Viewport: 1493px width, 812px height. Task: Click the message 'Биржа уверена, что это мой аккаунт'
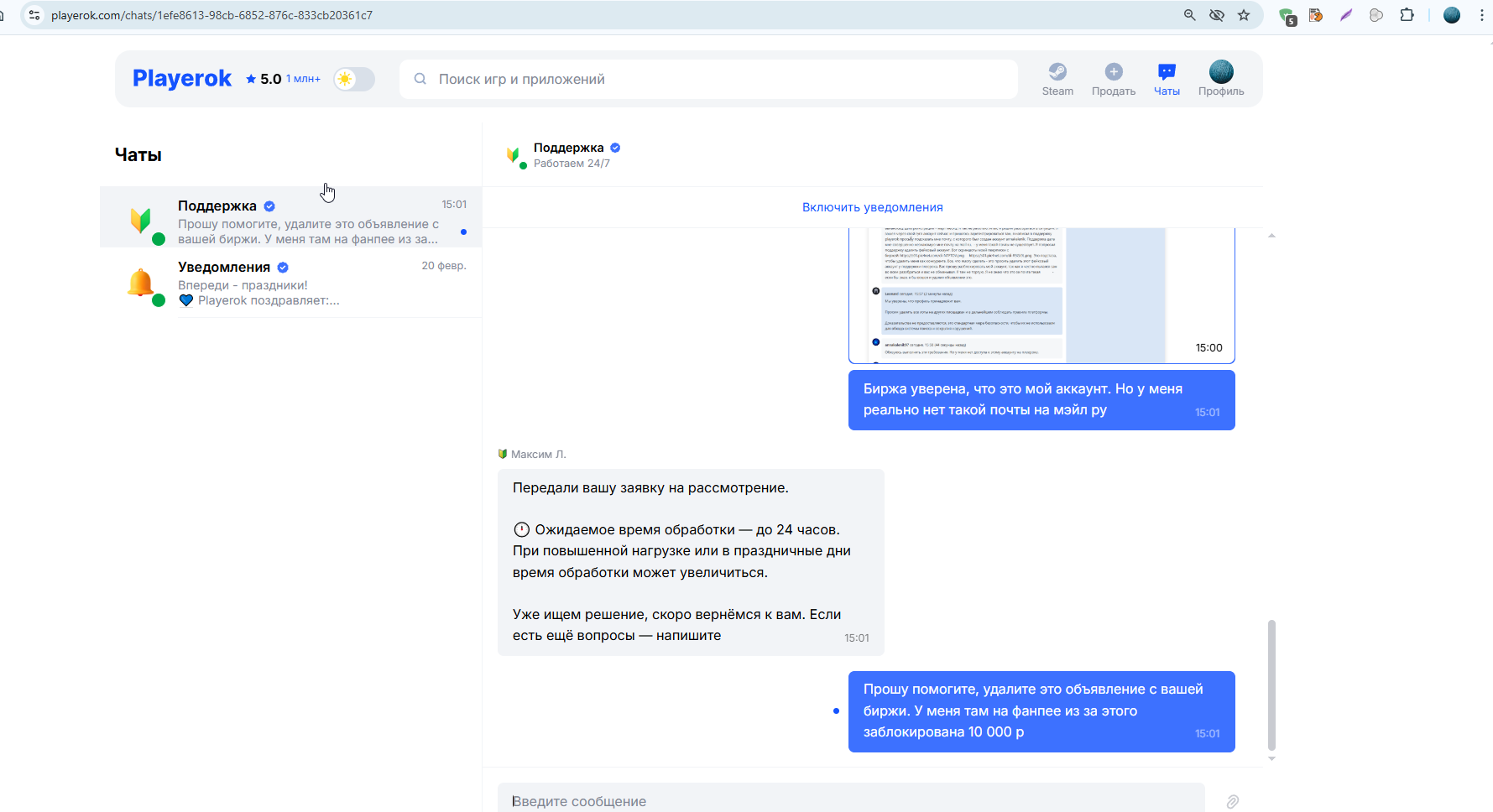click(1041, 400)
